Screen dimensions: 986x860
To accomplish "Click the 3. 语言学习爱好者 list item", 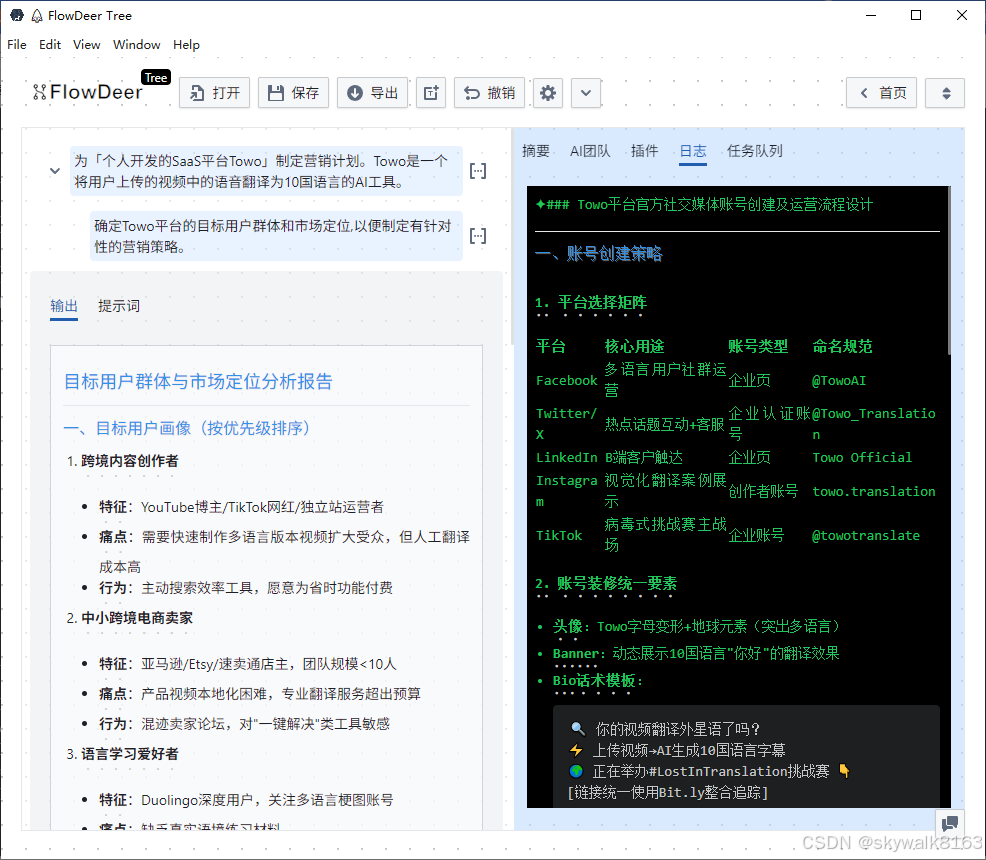I will (x=123, y=754).
